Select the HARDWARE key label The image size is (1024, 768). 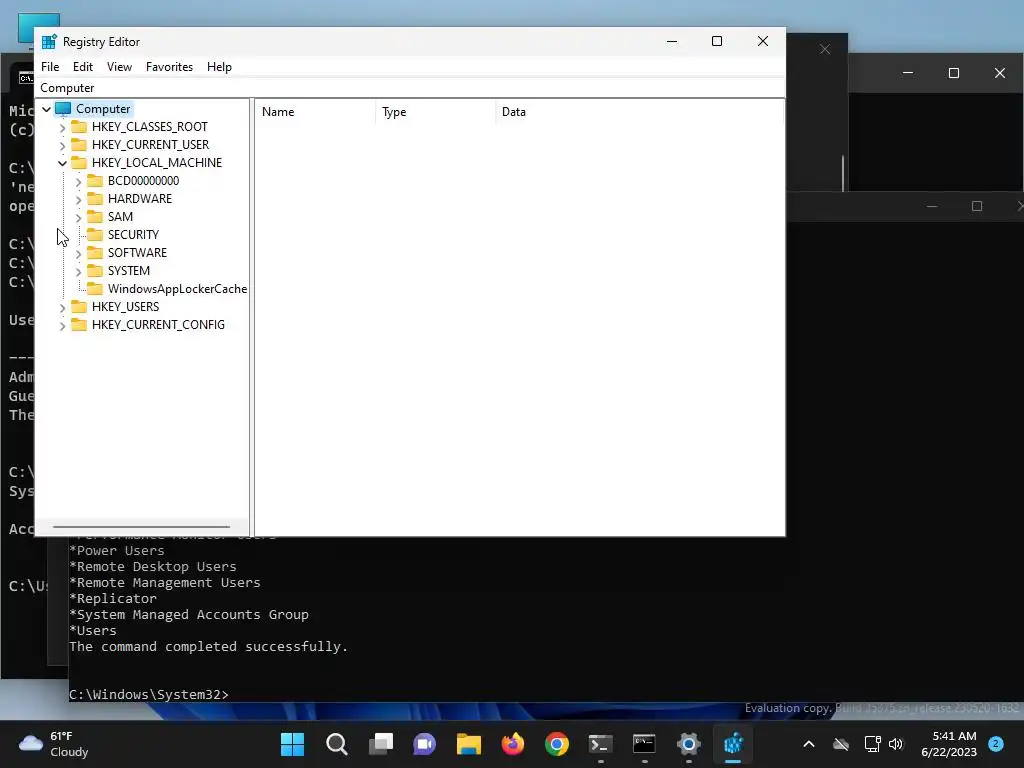pos(140,199)
